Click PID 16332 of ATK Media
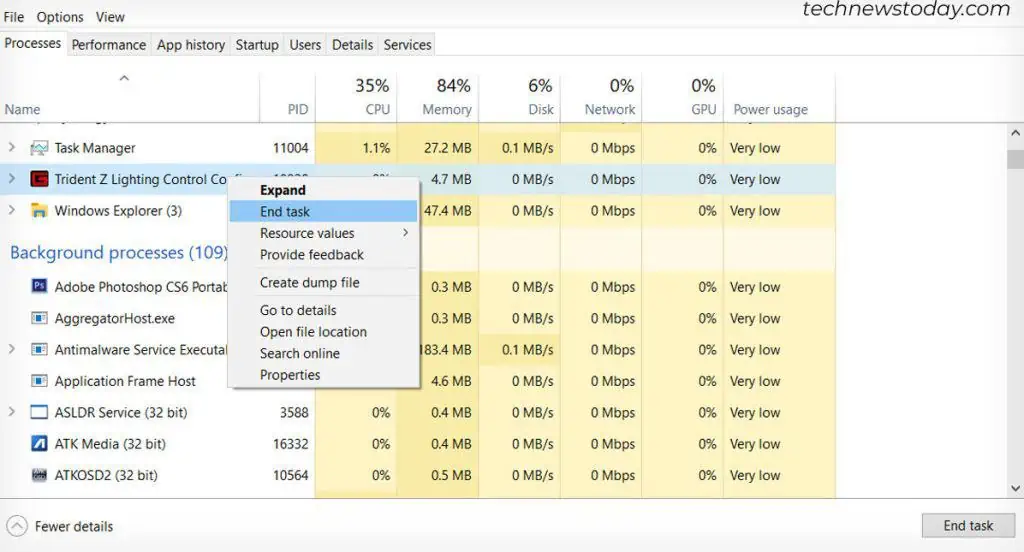1024x552 pixels. click(x=291, y=444)
